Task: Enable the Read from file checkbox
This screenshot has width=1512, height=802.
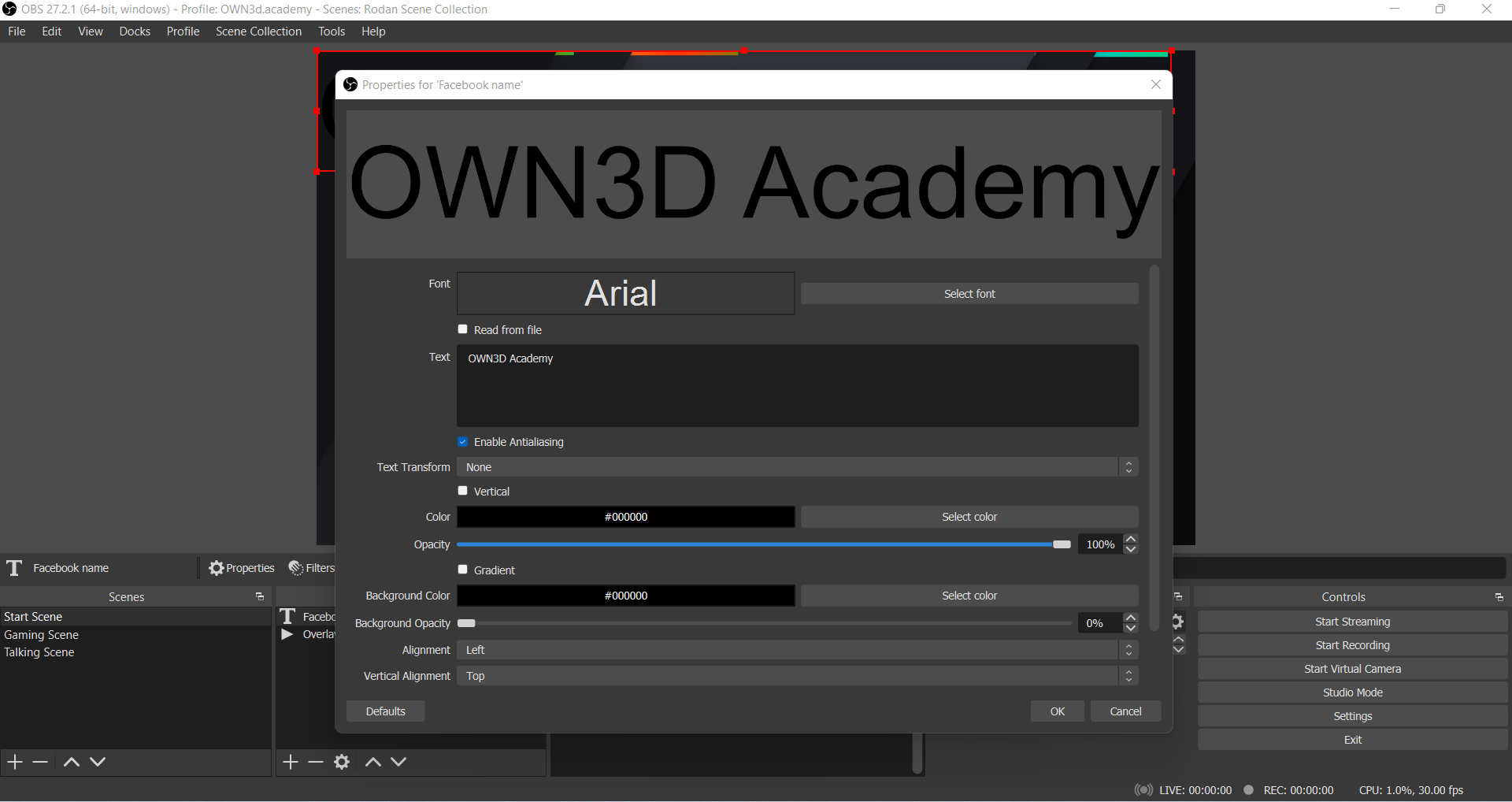Action: click(x=463, y=329)
